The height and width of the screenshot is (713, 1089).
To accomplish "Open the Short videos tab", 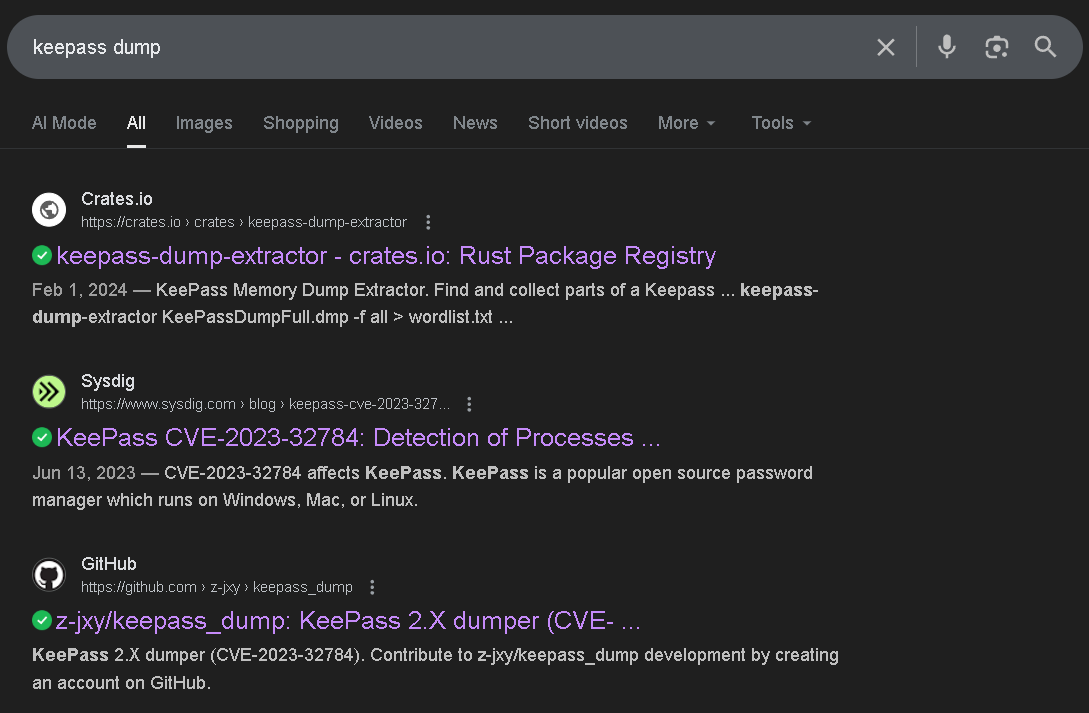I will pos(577,123).
